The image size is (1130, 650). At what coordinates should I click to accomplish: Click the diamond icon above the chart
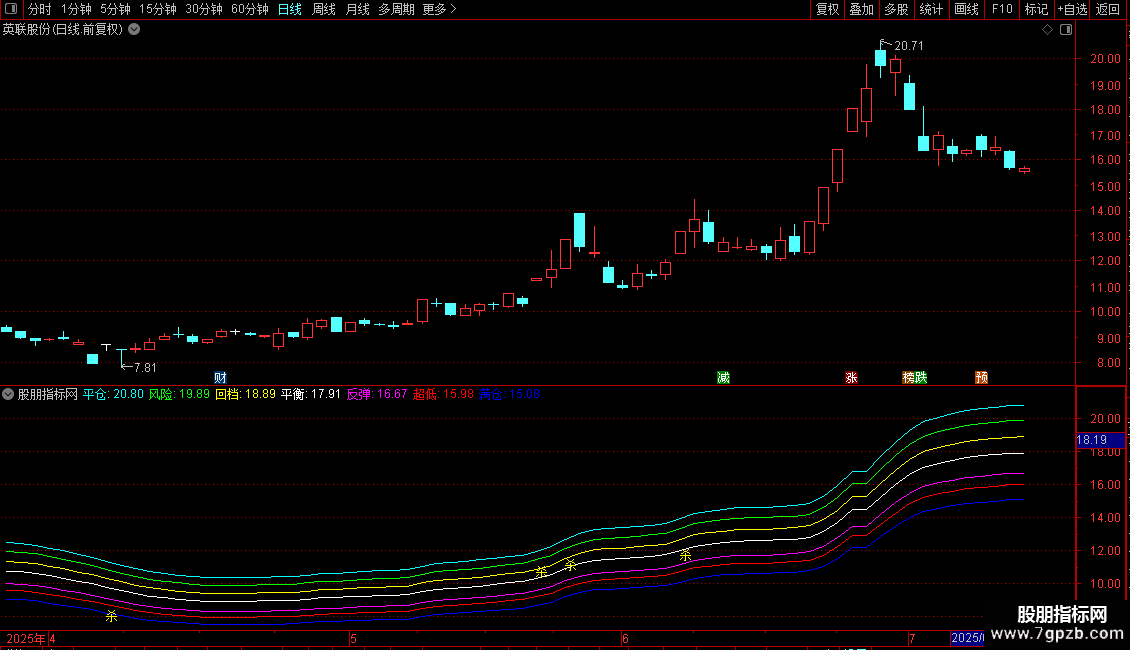click(1048, 30)
